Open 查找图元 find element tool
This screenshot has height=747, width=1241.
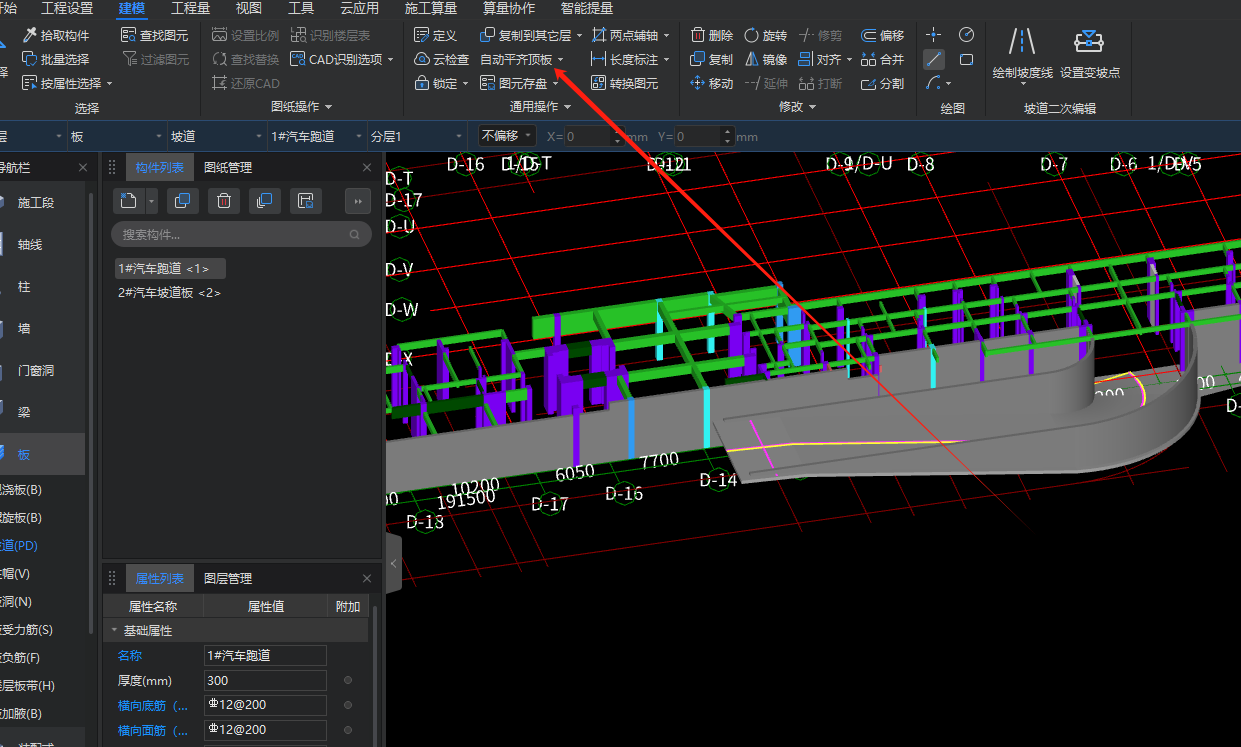(x=154, y=35)
